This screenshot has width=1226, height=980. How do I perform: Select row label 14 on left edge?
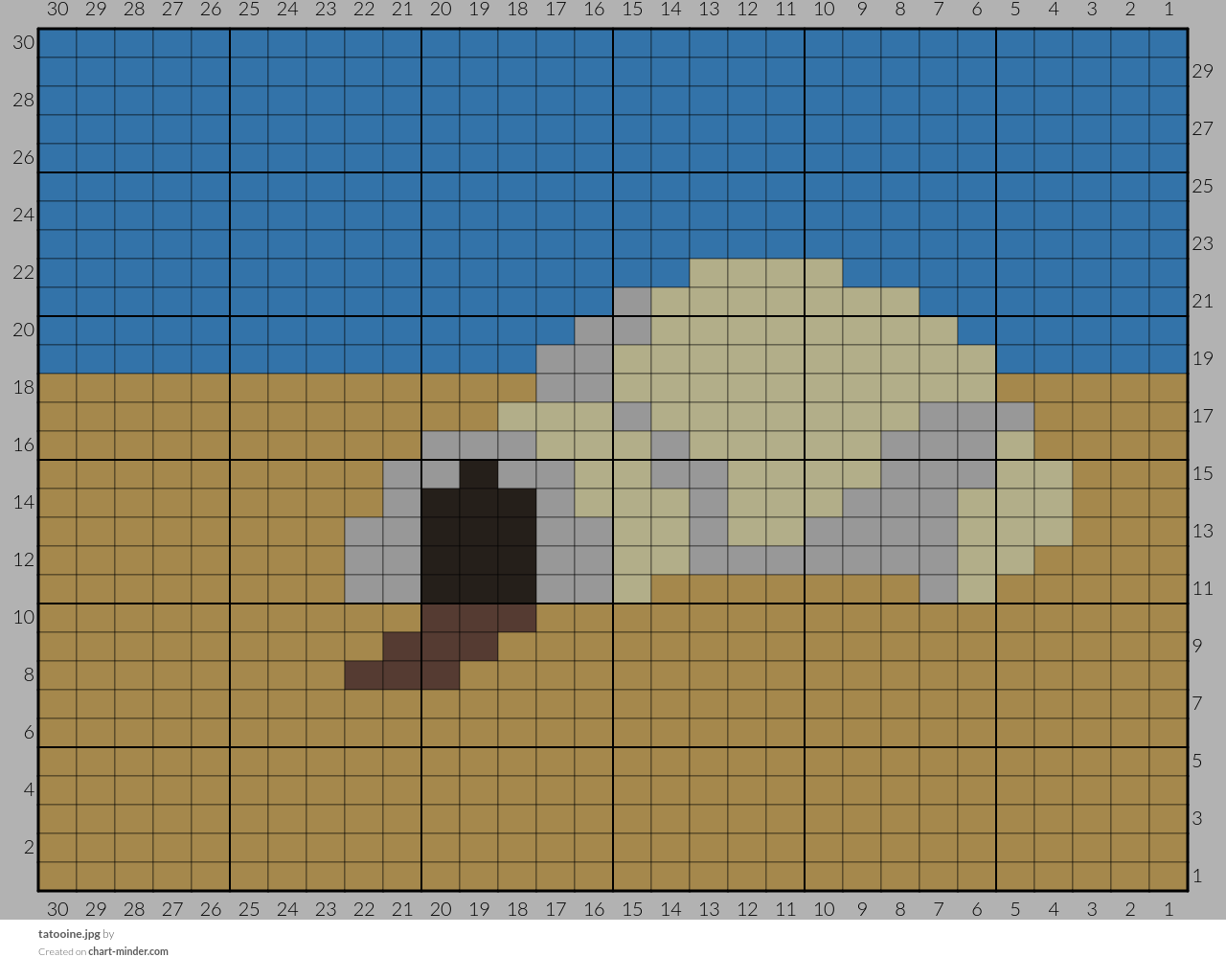pyautogui.click(x=24, y=502)
